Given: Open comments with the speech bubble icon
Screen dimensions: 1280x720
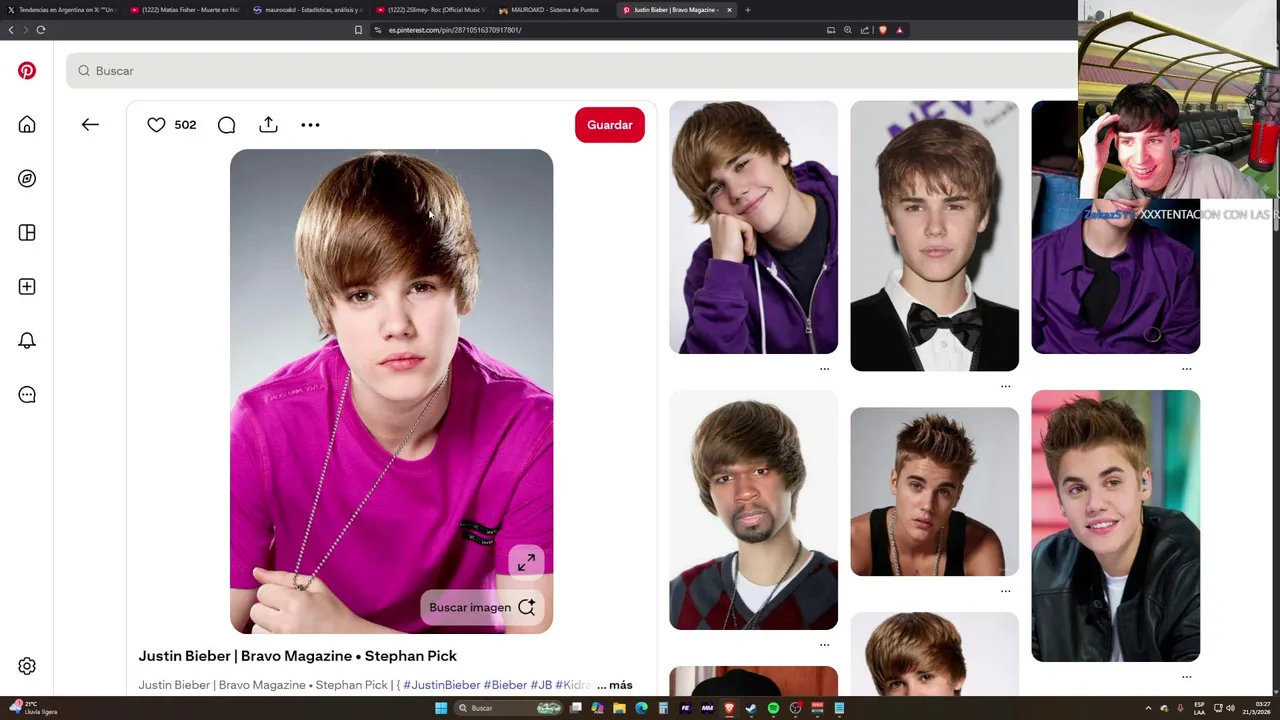Looking at the screenshot, I should point(227,125).
